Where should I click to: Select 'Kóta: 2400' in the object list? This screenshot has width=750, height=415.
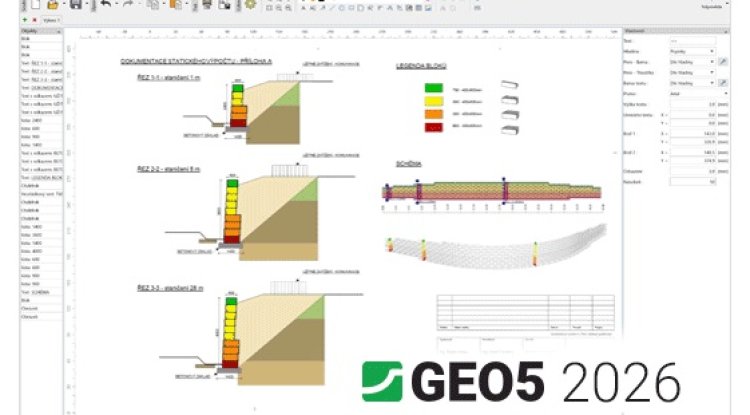coord(41,120)
